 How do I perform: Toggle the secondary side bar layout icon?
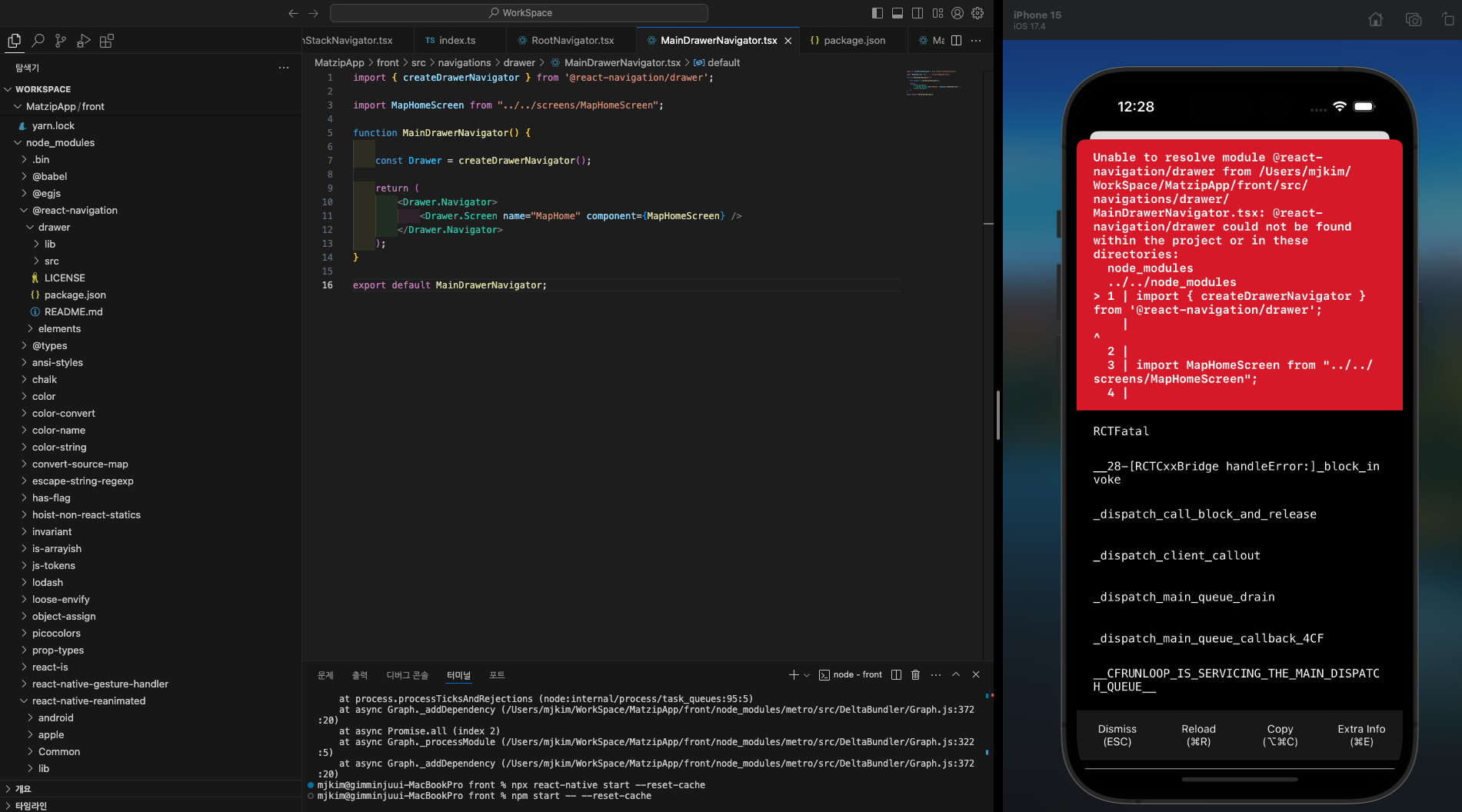click(x=917, y=13)
